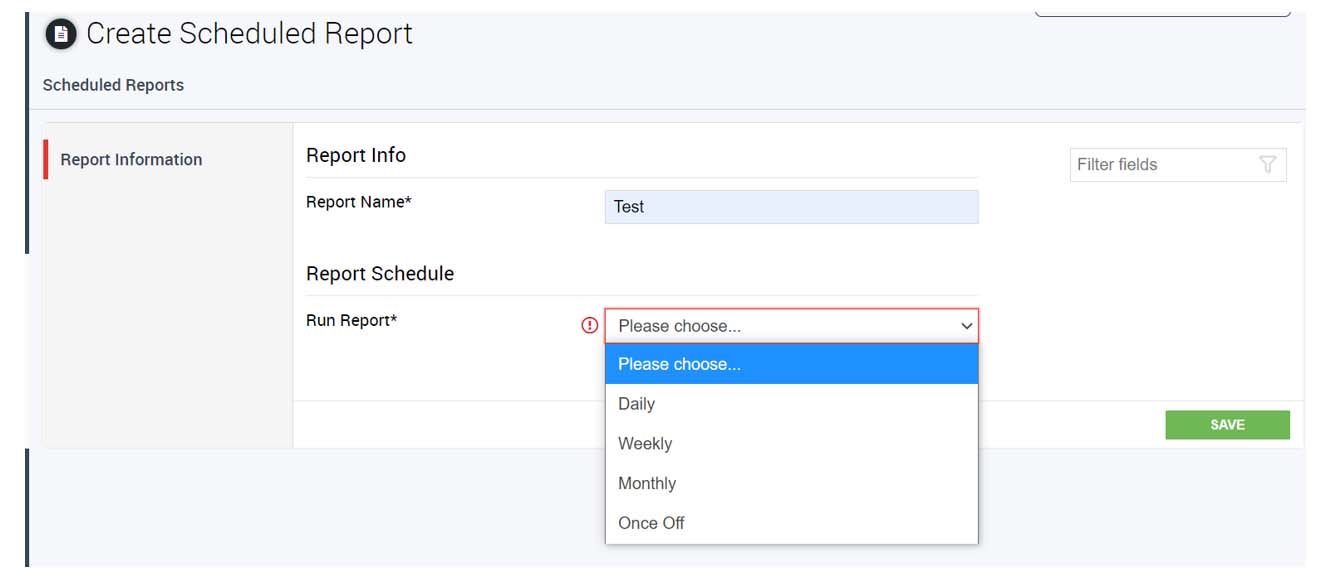
Task: Click the red validation error icon beside Run Report
Action: pos(590,325)
